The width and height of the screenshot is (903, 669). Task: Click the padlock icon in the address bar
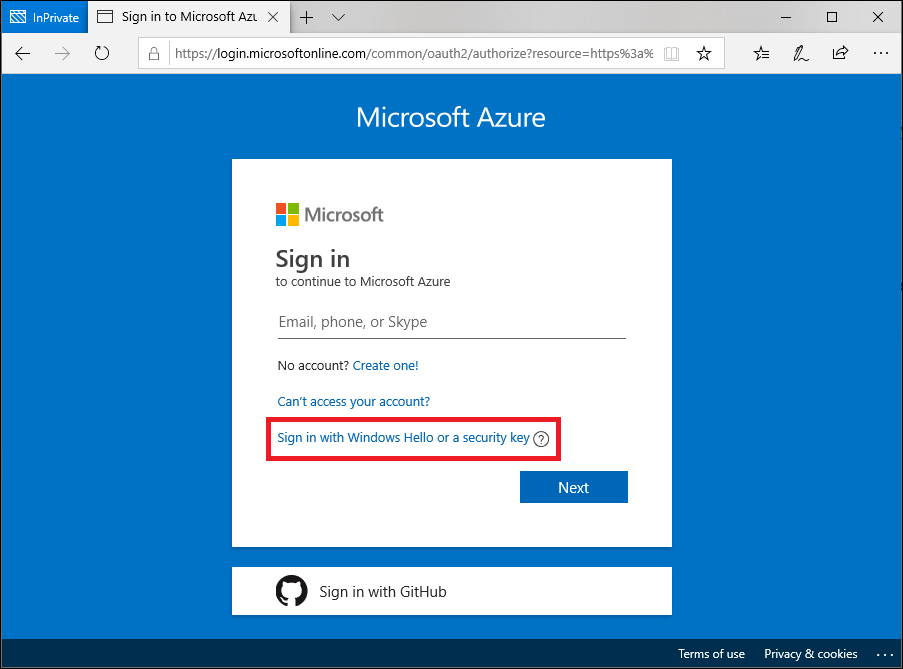point(153,53)
